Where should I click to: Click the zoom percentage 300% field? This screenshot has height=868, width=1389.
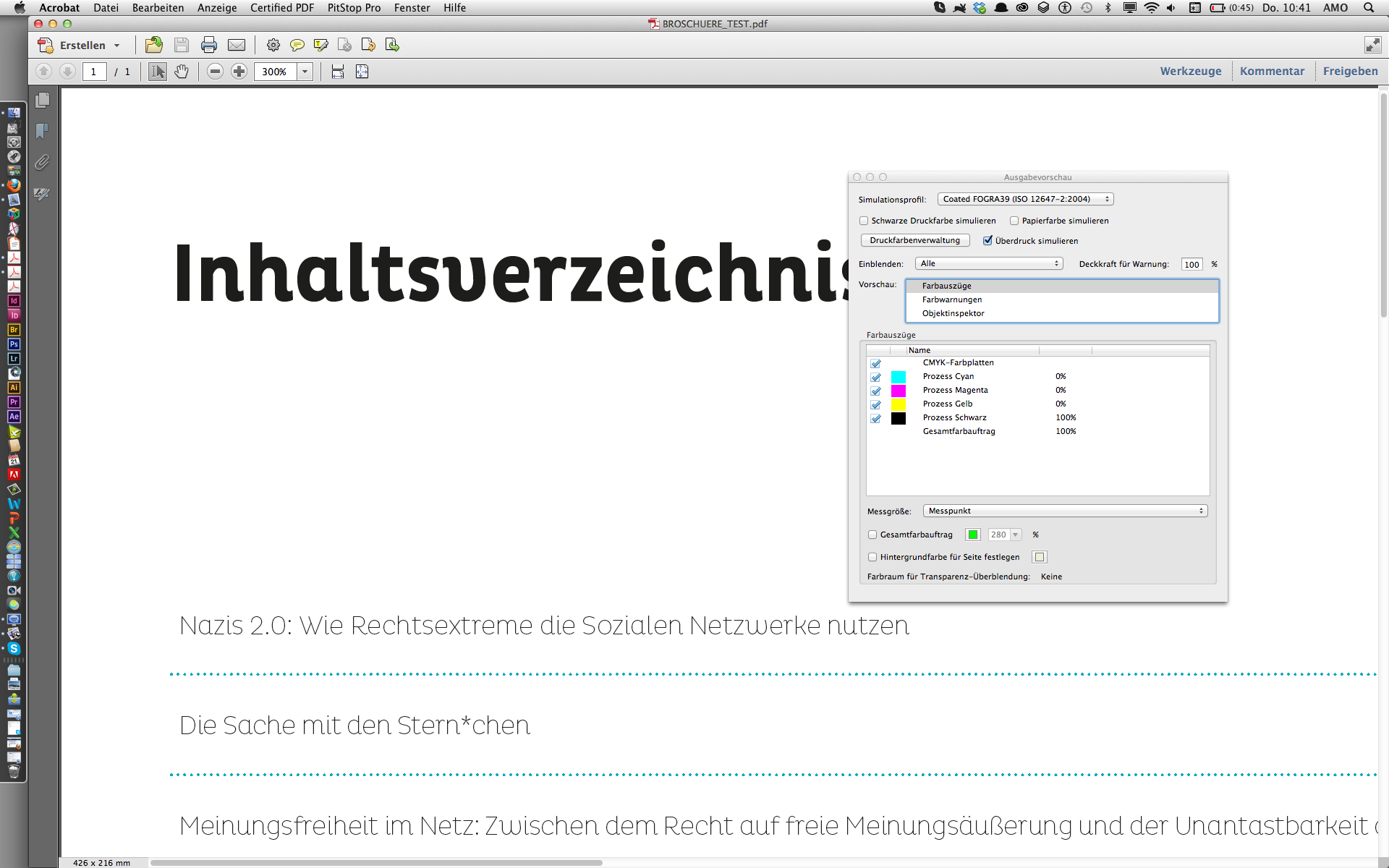point(276,71)
